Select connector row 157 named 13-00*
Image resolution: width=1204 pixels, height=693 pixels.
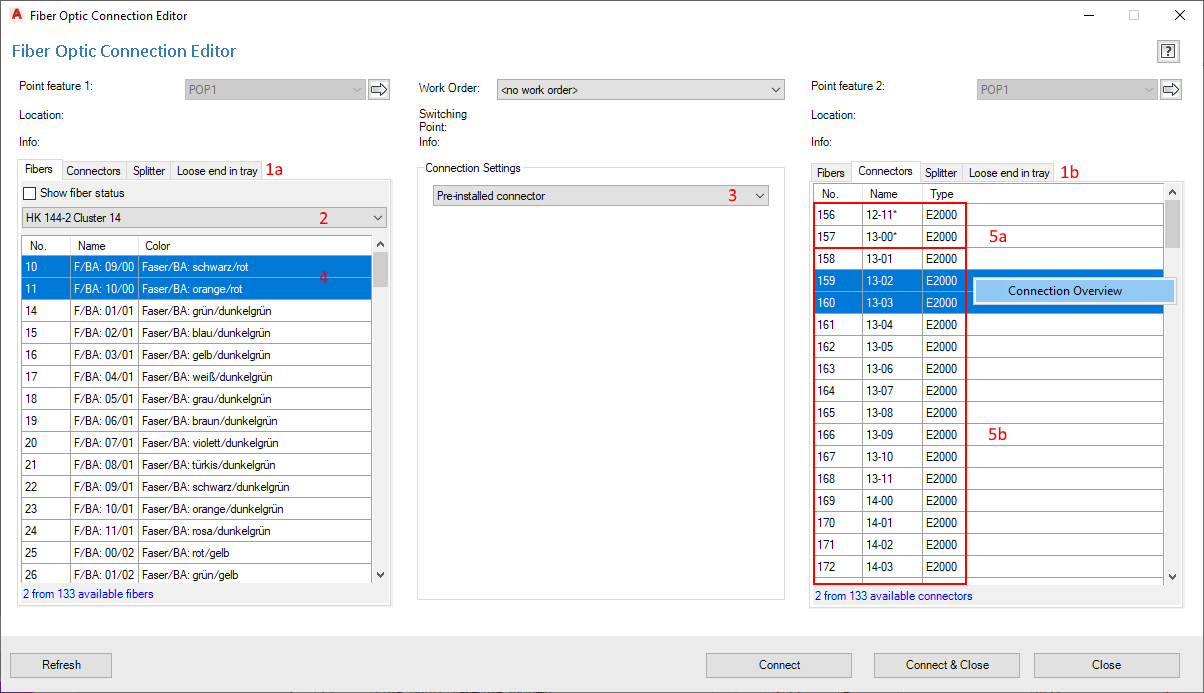[x=989, y=236]
